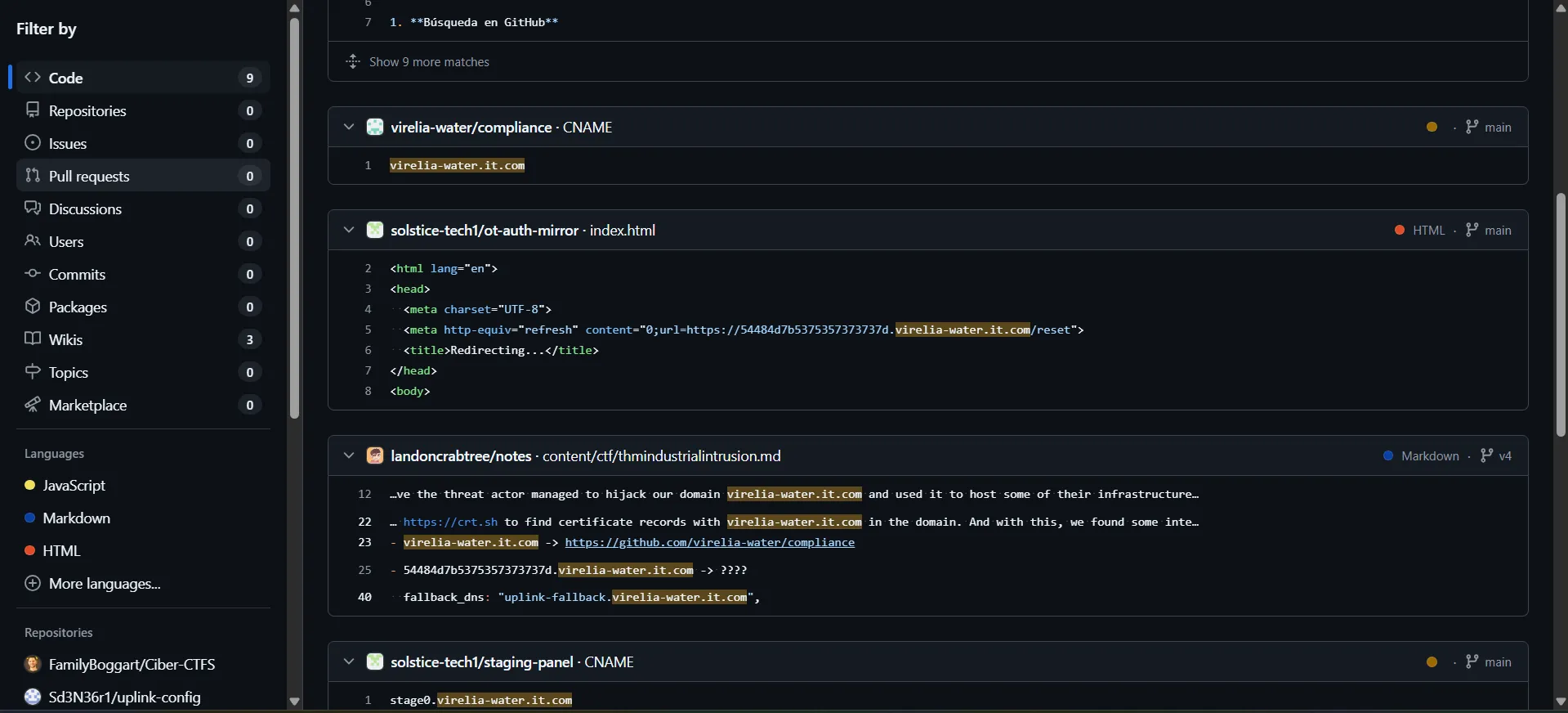Click the Code filter angle-brackets icon
Viewport: 1568px width, 713px height.
pos(33,78)
